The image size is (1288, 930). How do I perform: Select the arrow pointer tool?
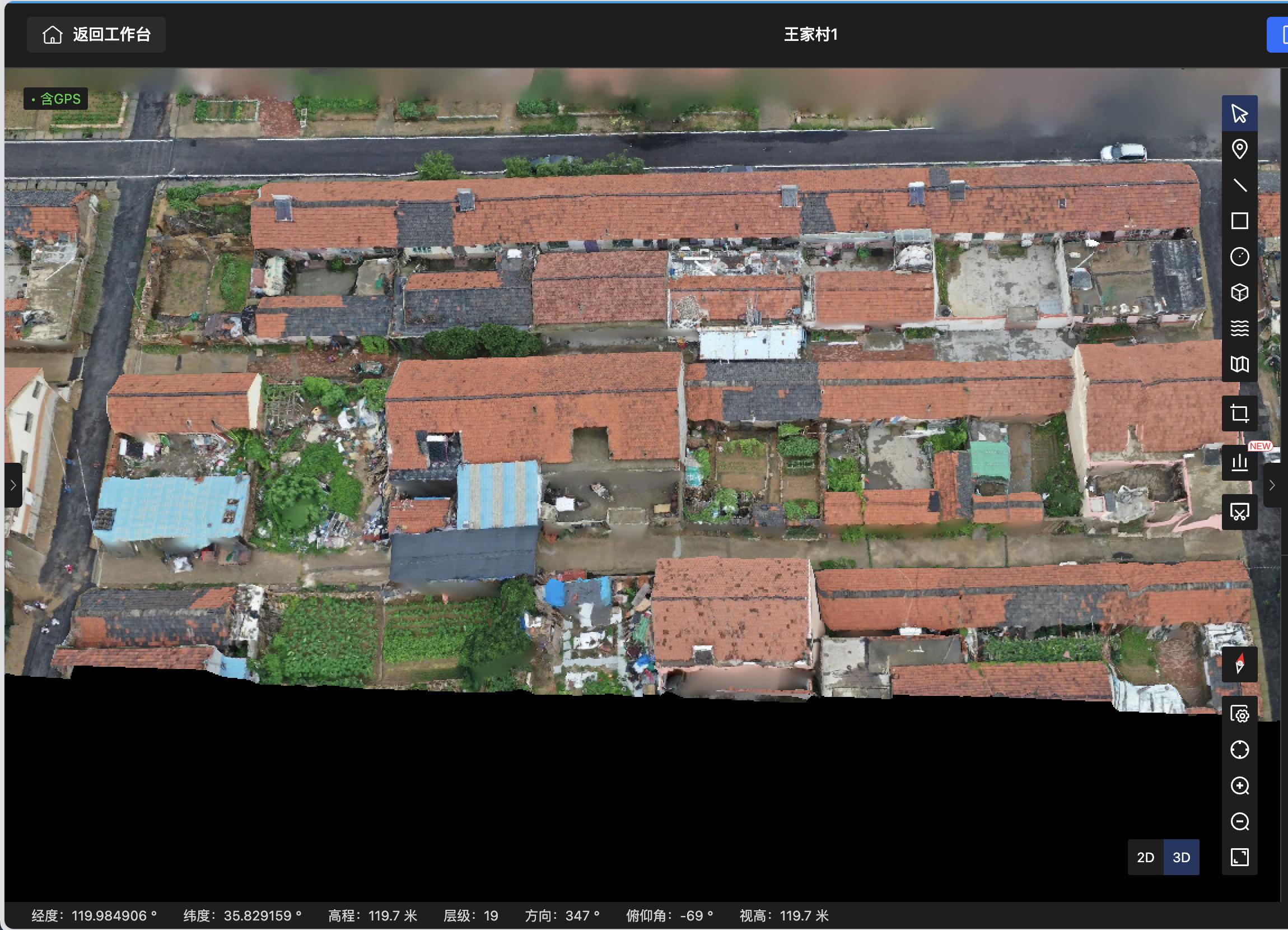point(1239,114)
